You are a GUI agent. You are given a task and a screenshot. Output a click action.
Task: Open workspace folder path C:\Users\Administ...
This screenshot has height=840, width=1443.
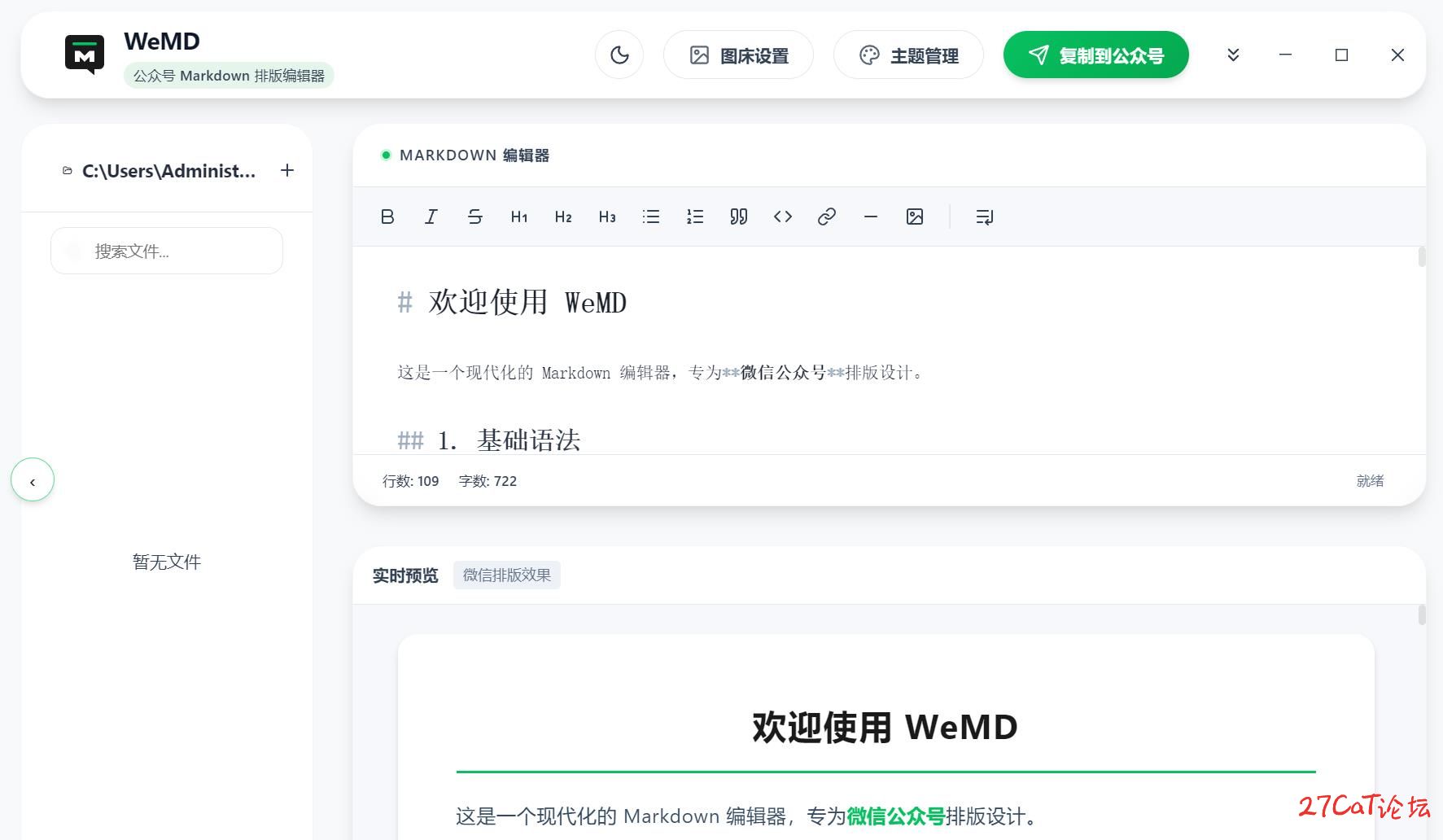[x=160, y=171]
